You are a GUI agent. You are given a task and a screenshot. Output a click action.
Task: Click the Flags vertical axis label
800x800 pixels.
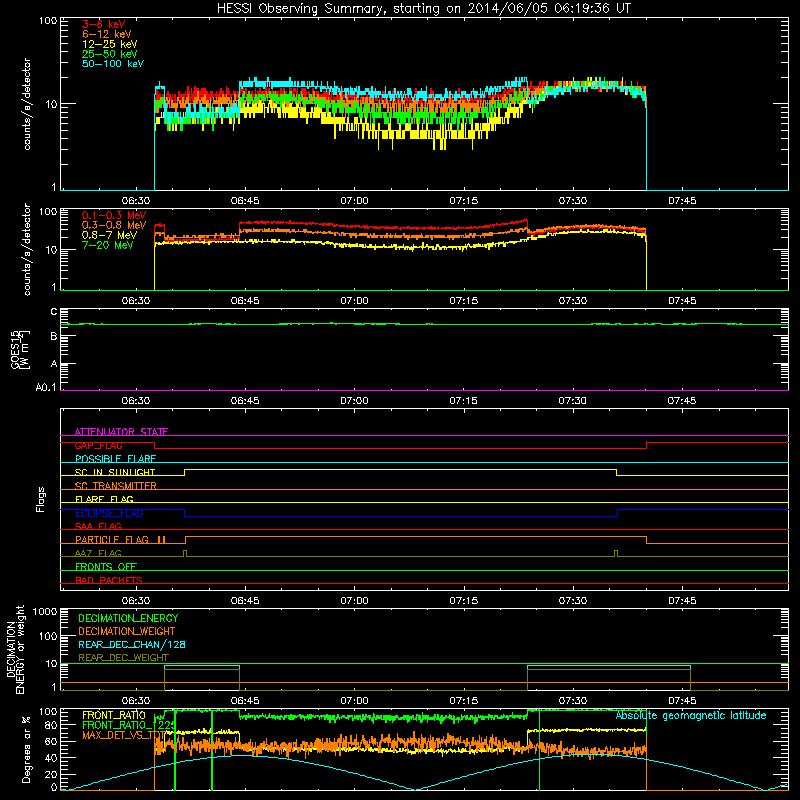pos(41,499)
